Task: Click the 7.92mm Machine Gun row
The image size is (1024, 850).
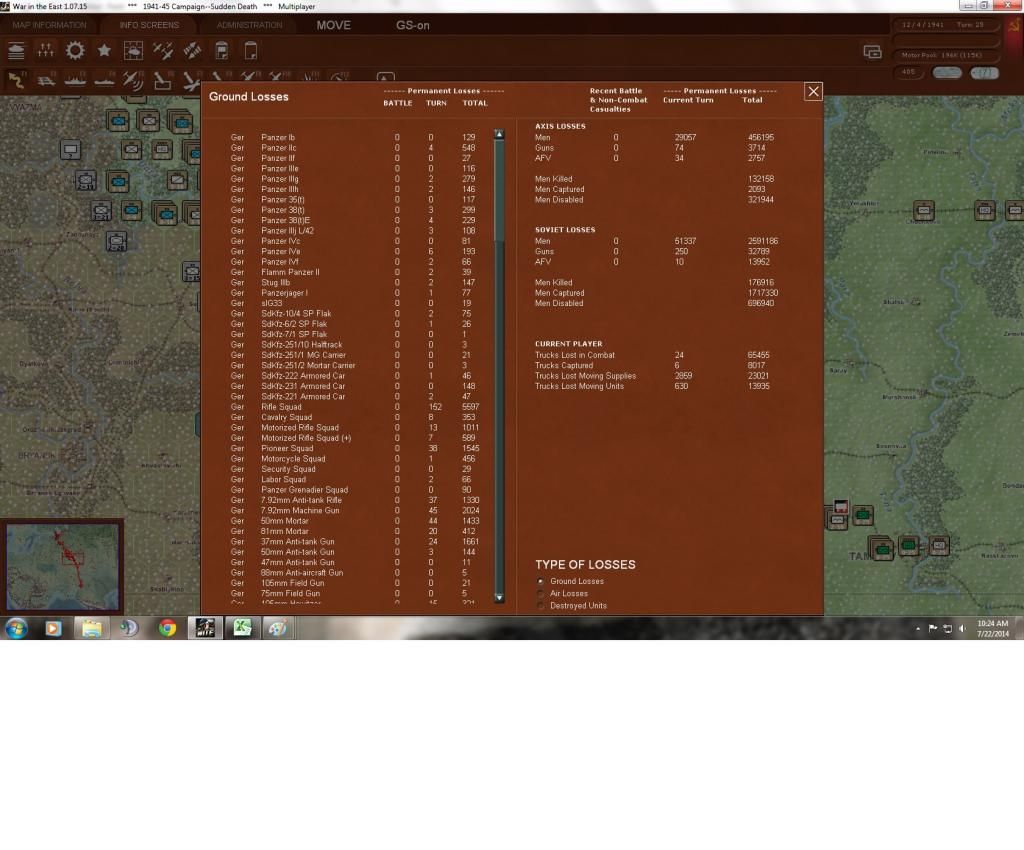Action: tap(357, 511)
